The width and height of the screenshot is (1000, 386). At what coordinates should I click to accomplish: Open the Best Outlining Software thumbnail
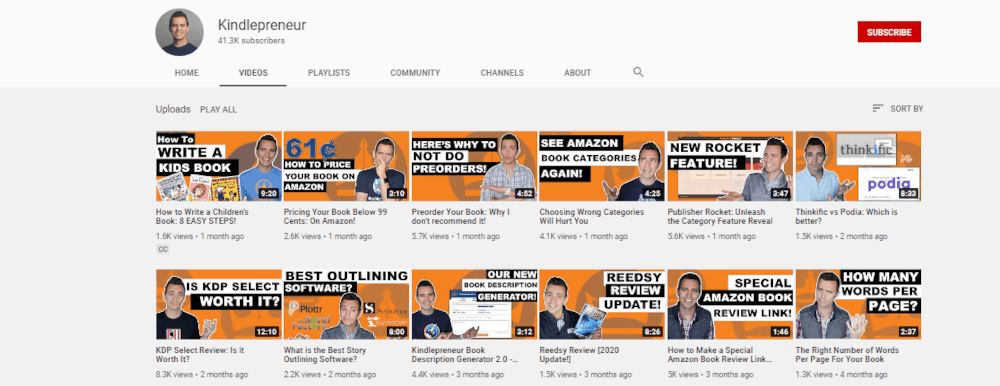(x=346, y=304)
